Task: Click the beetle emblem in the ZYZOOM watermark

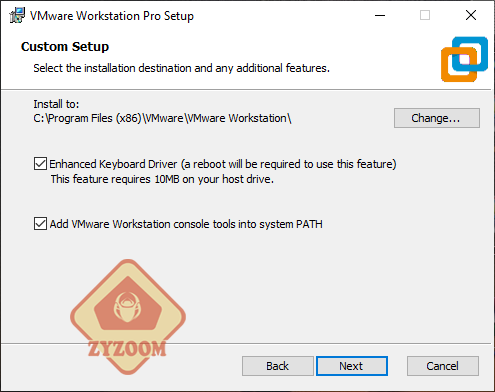Action: [128, 308]
